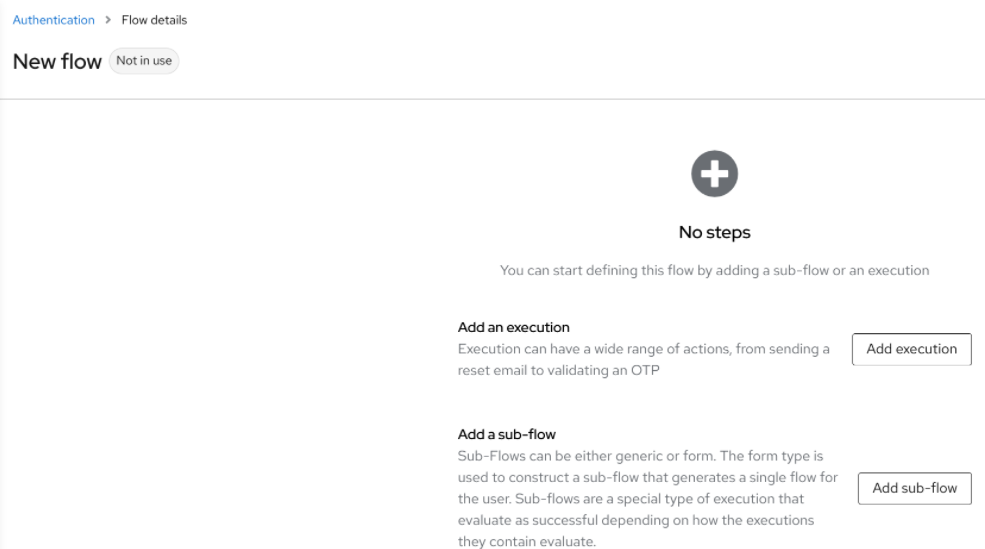Click the Add execution button

click(x=911, y=349)
